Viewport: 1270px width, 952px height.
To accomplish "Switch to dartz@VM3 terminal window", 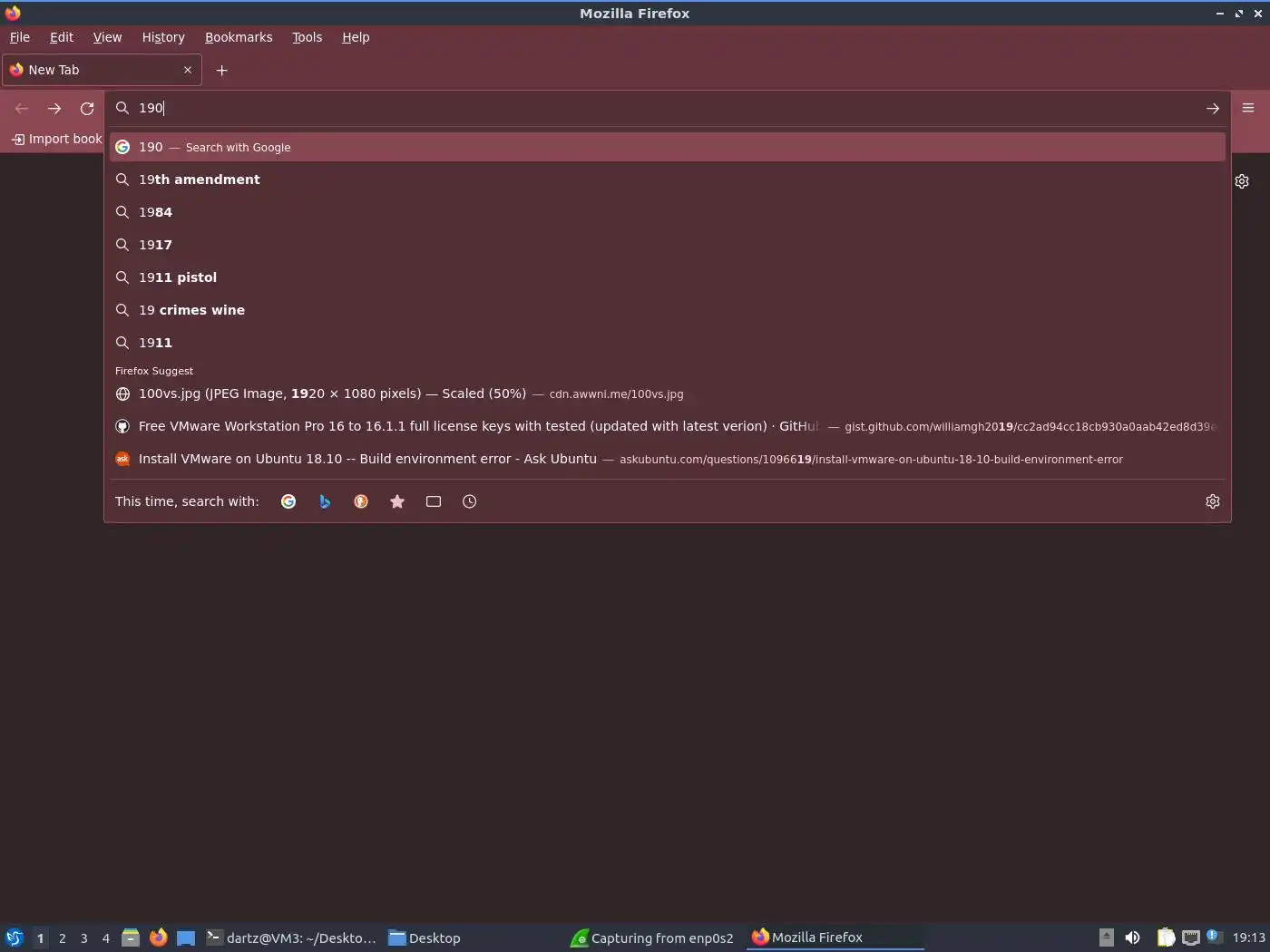I will [x=291, y=937].
